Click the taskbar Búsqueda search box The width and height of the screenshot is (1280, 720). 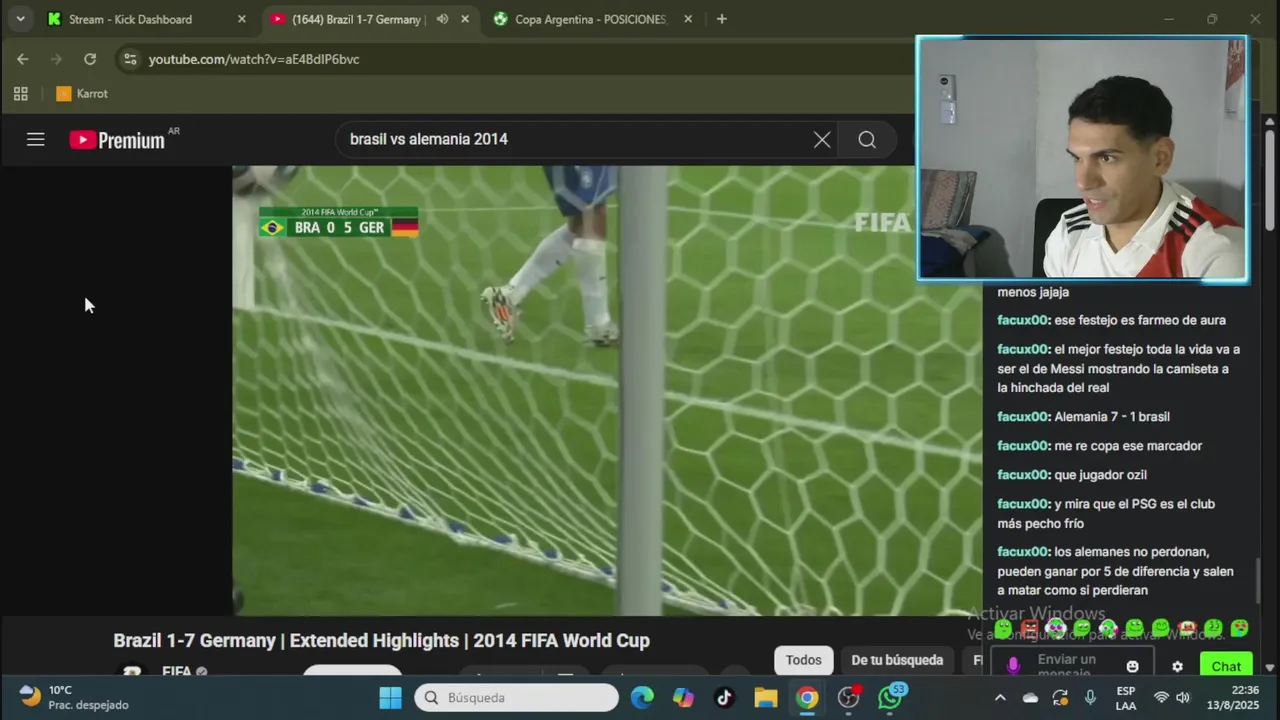pyautogui.click(x=517, y=698)
